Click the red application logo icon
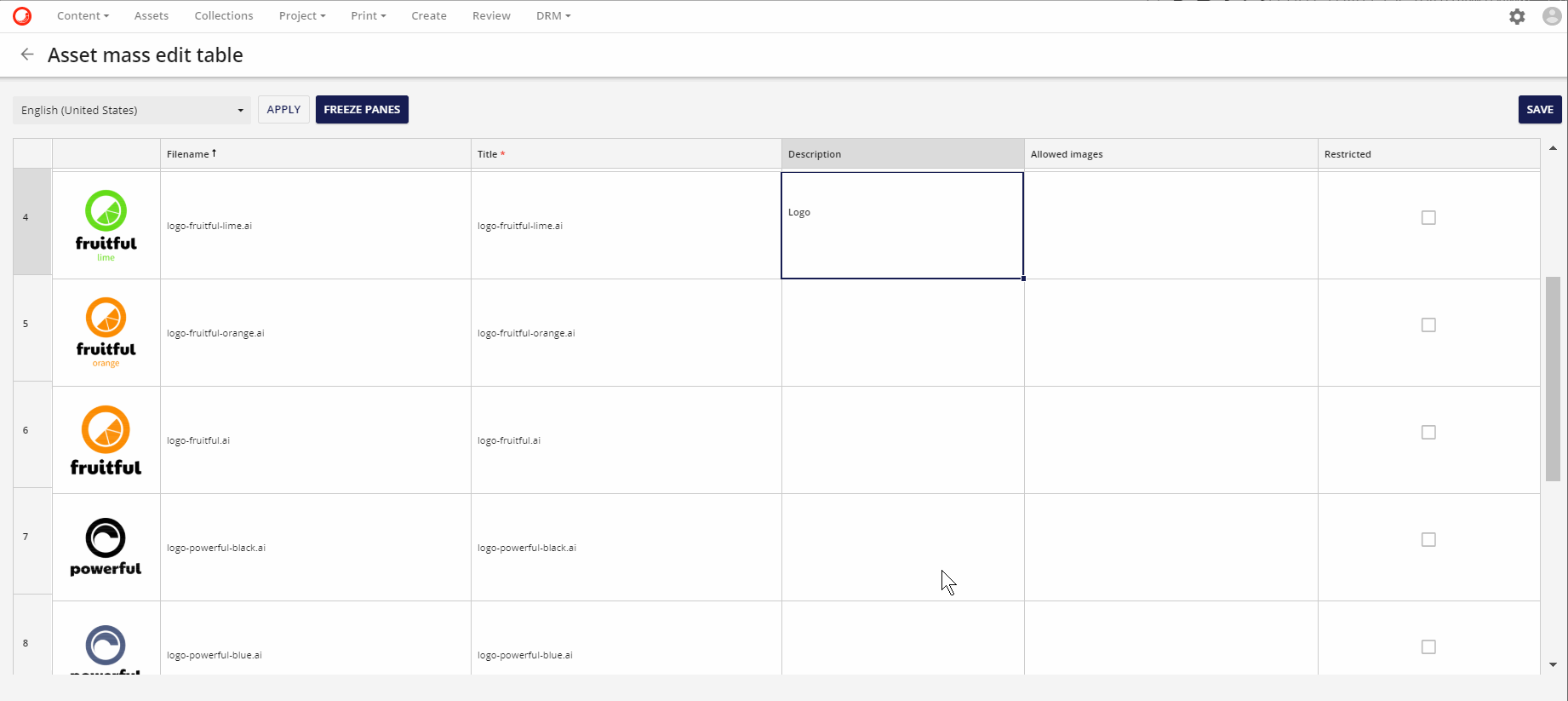Screen dimensions: 1568x701 coord(22,15)
